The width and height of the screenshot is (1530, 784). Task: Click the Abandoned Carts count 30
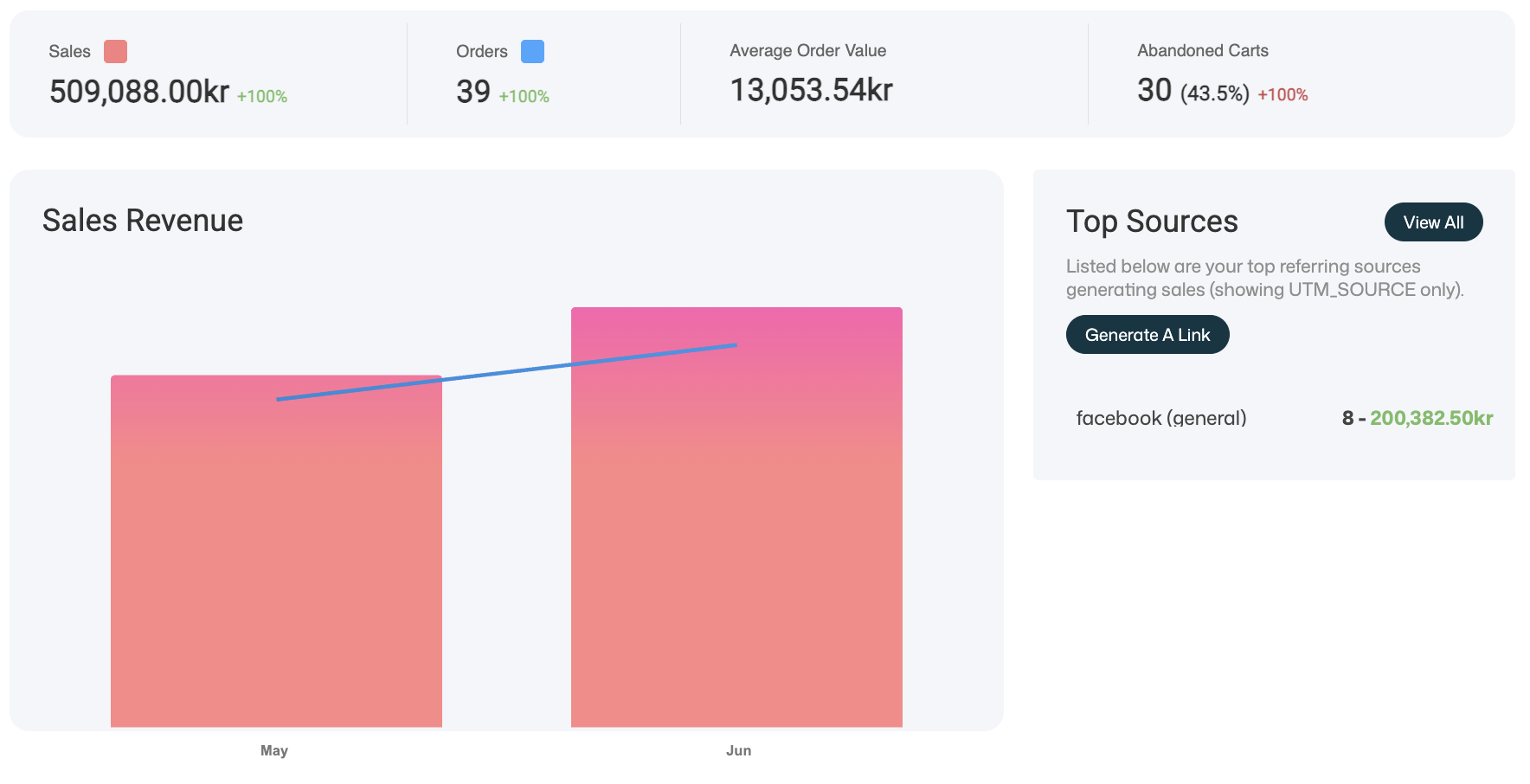point(1154,90)
